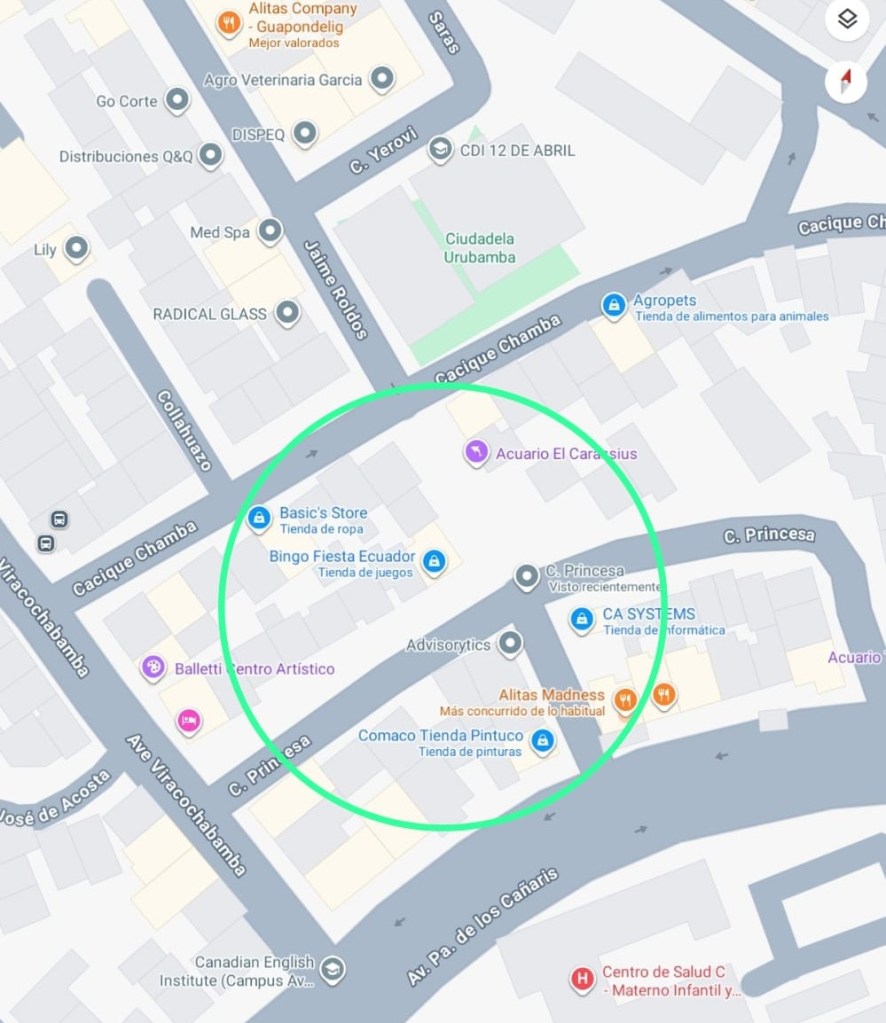Click the Agropets shop marker
The image size is (886, 1023).
[x=613, y=306]
